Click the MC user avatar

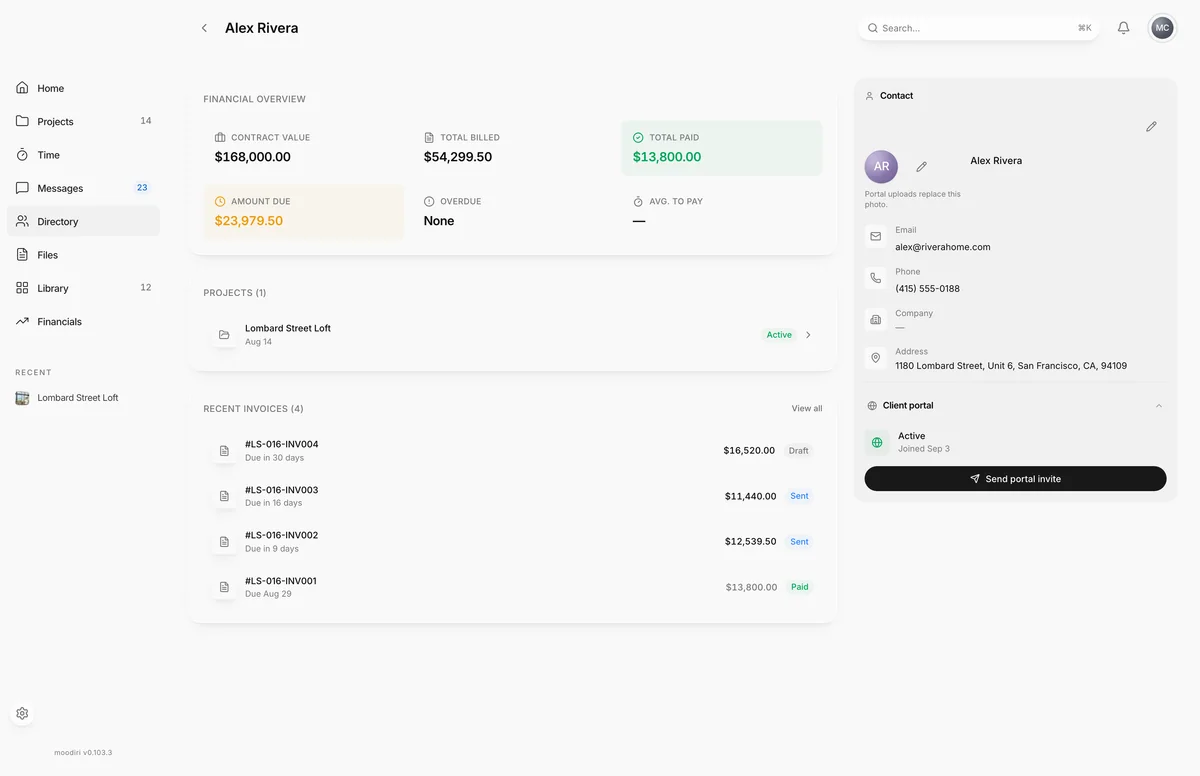click(x=1162, y=28)
